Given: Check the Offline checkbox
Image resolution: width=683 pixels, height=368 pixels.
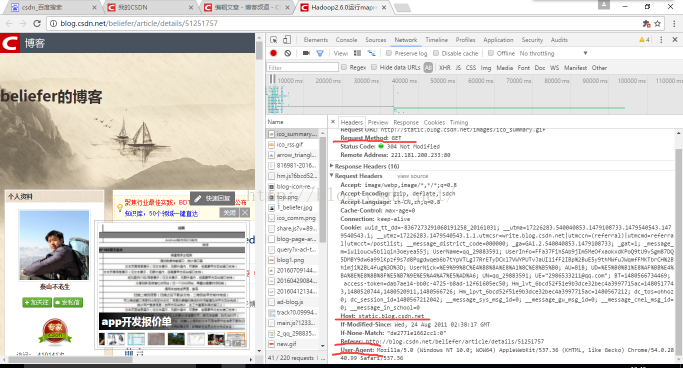Looking at the screenshot, I should tap(491, 53).
